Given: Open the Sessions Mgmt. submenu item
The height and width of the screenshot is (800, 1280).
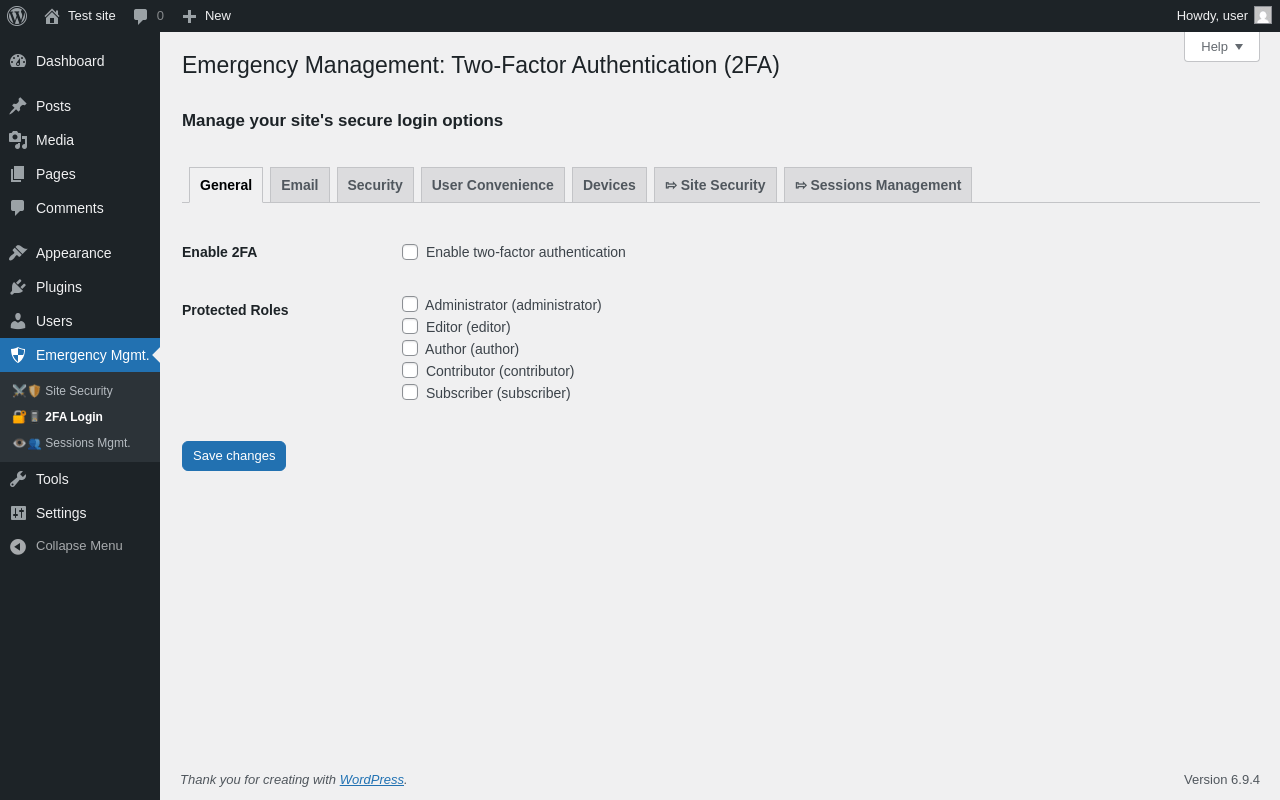Looking at the screenshot, I should (x=87, y=443).
